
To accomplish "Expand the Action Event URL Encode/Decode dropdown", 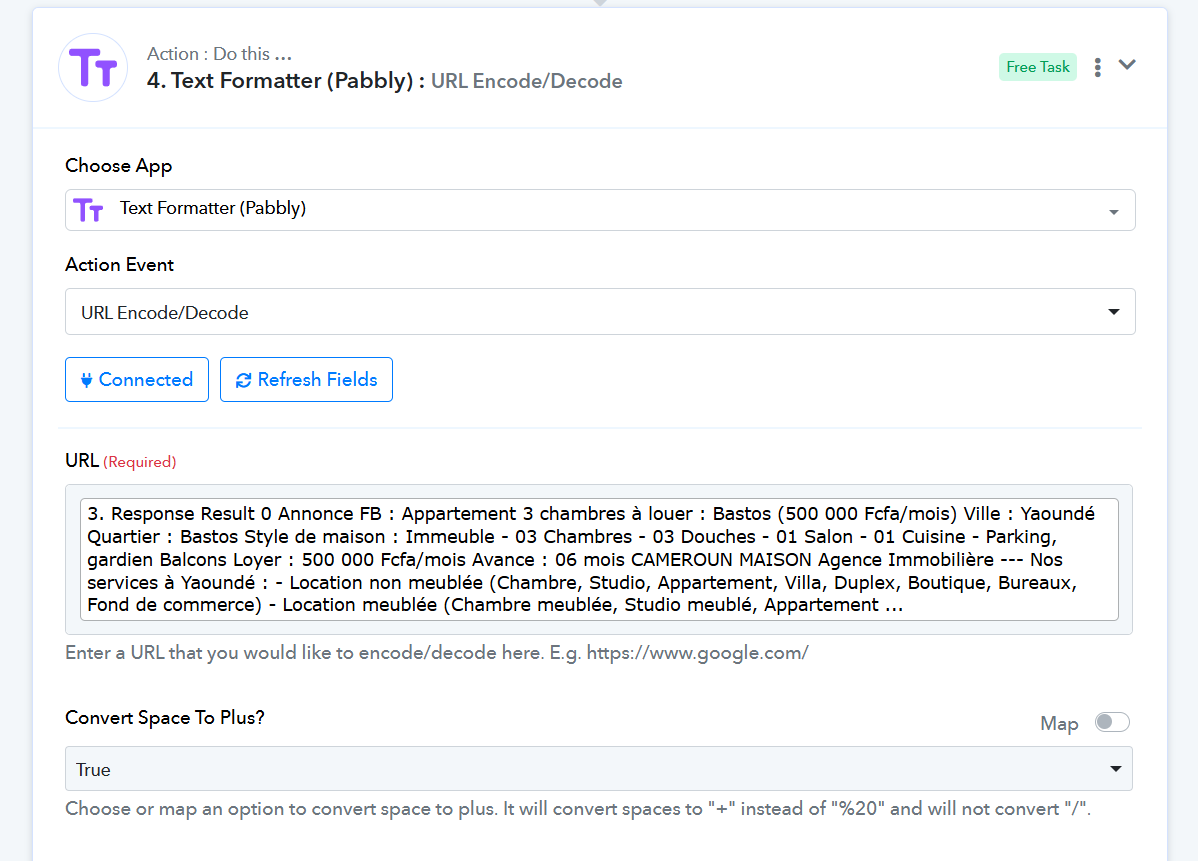I will pyautogui.click(x=600, y=312).
